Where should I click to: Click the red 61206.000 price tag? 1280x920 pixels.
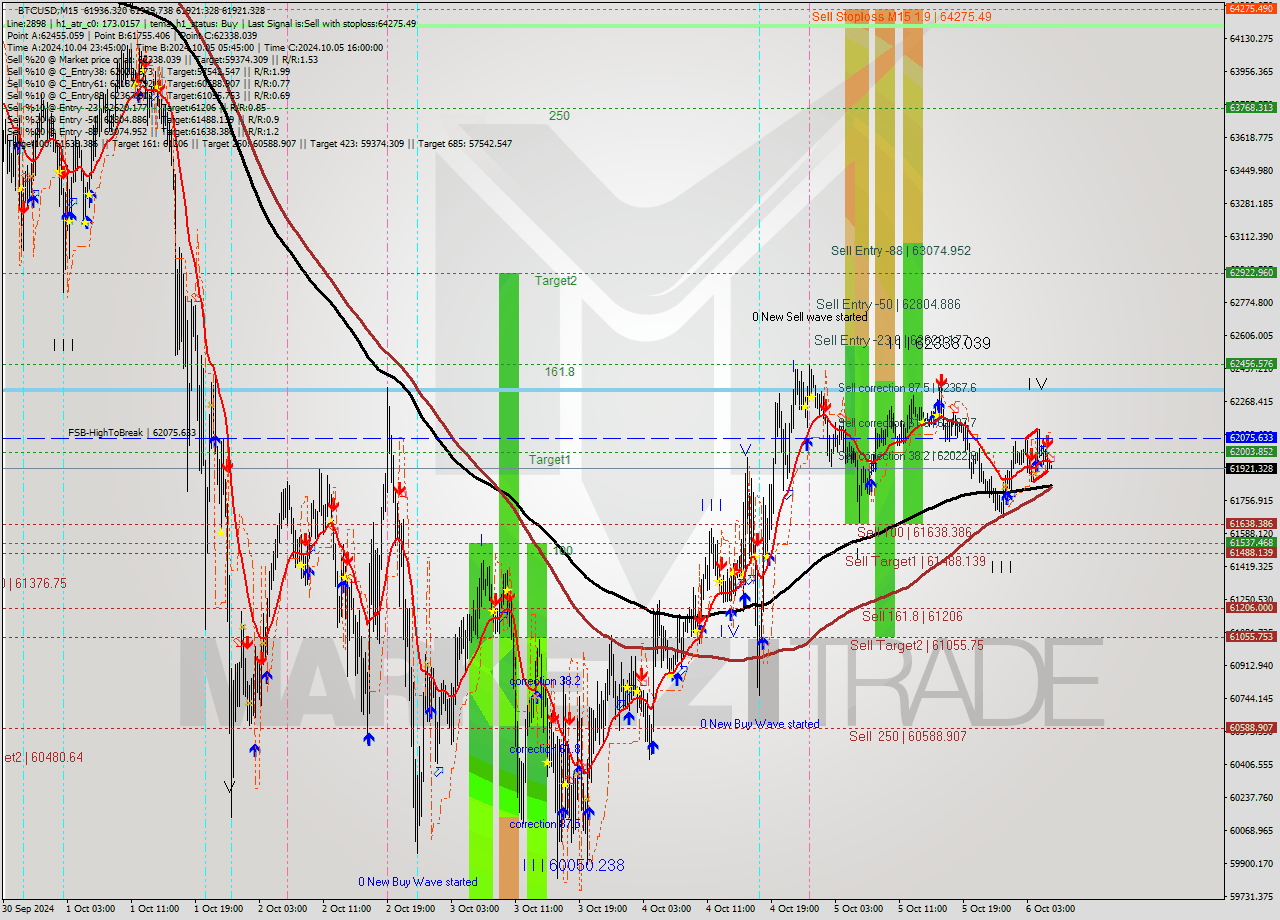(x=1251, y=608)
